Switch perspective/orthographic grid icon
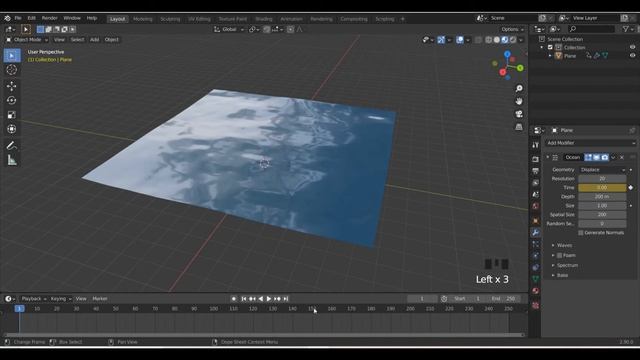This screenshot has height=360, width=640. click(519, 127)
